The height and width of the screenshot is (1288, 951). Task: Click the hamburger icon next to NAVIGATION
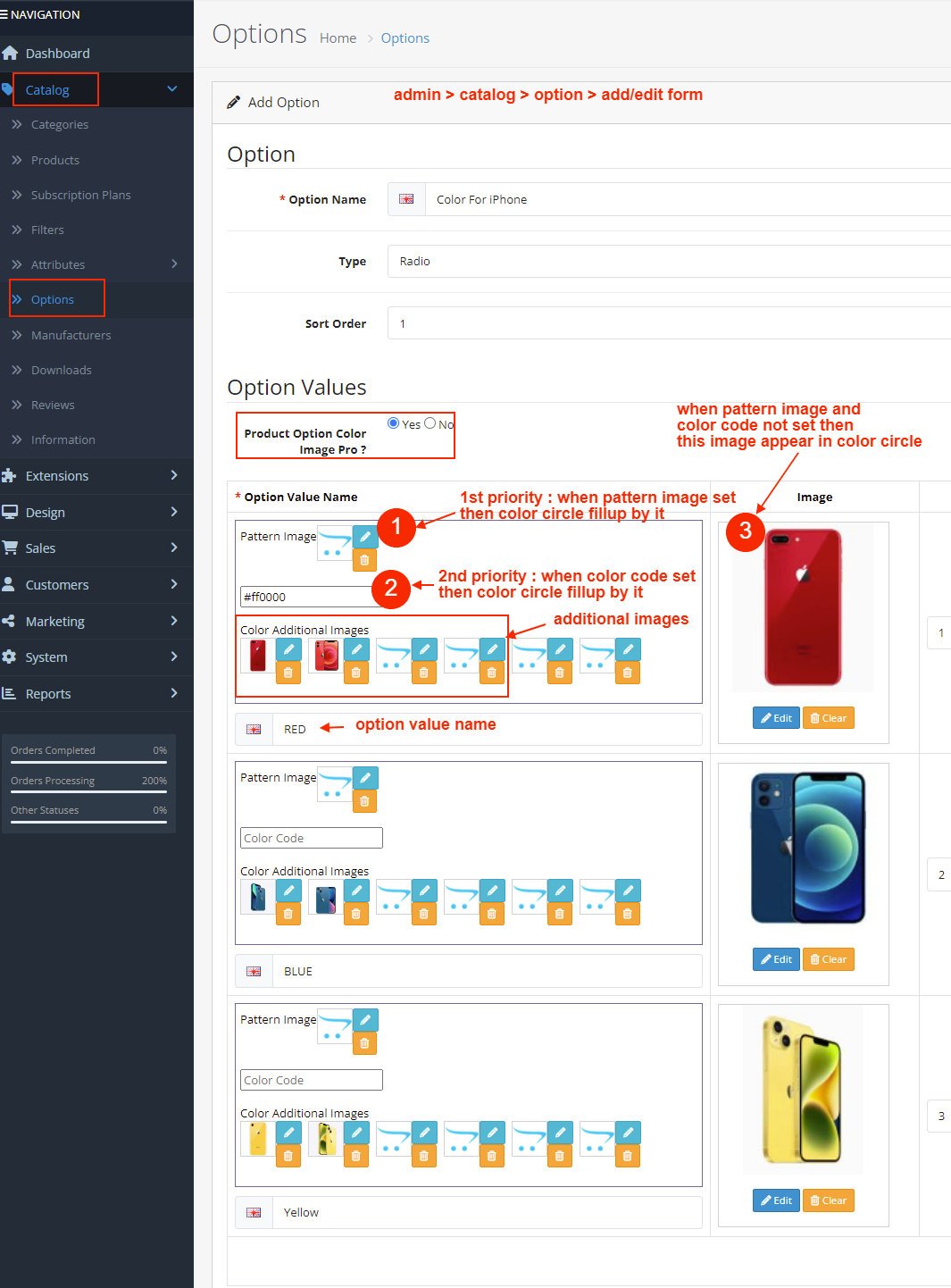coord(4,14)
